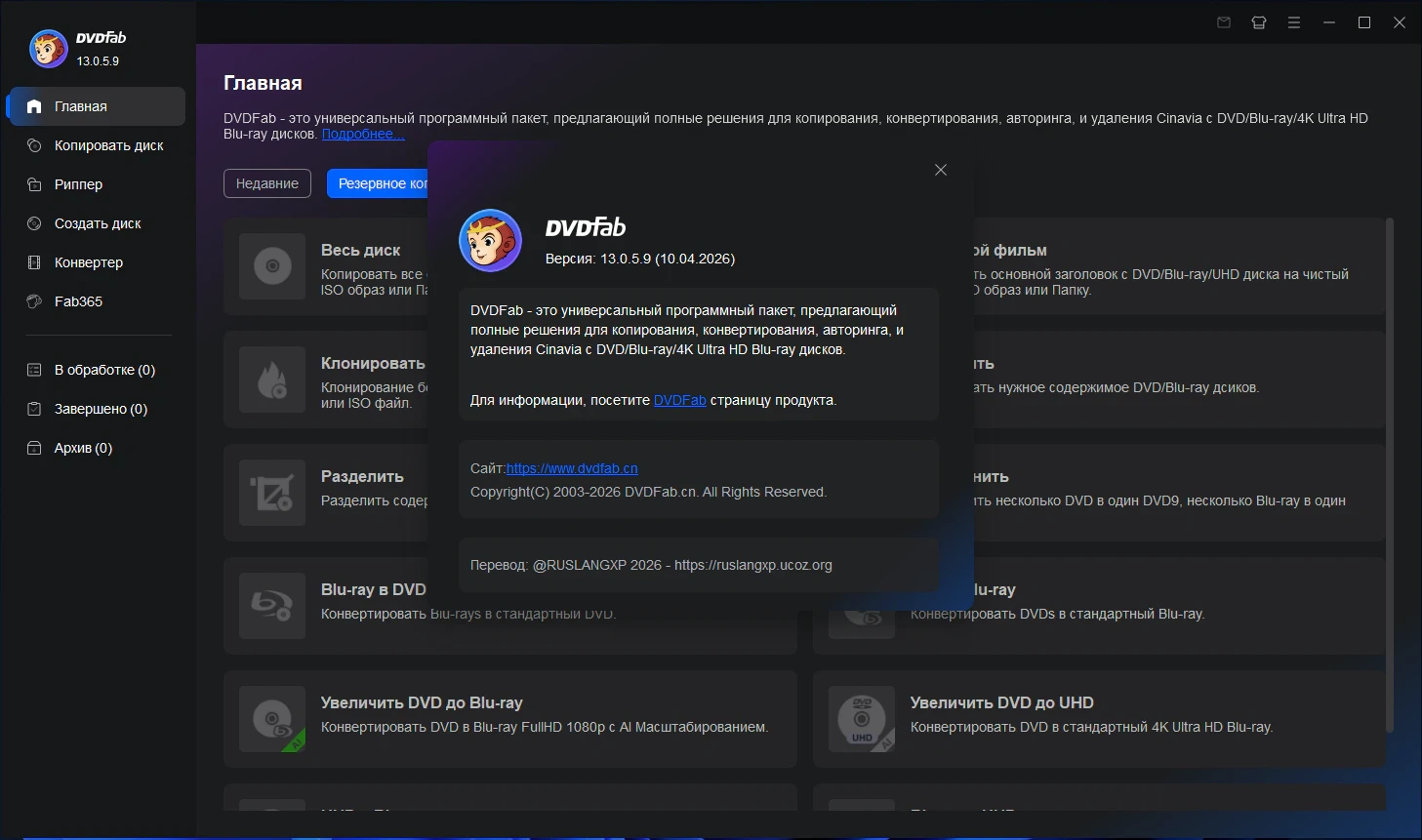Open Копировать диск in the sidebar

point(97,145)
